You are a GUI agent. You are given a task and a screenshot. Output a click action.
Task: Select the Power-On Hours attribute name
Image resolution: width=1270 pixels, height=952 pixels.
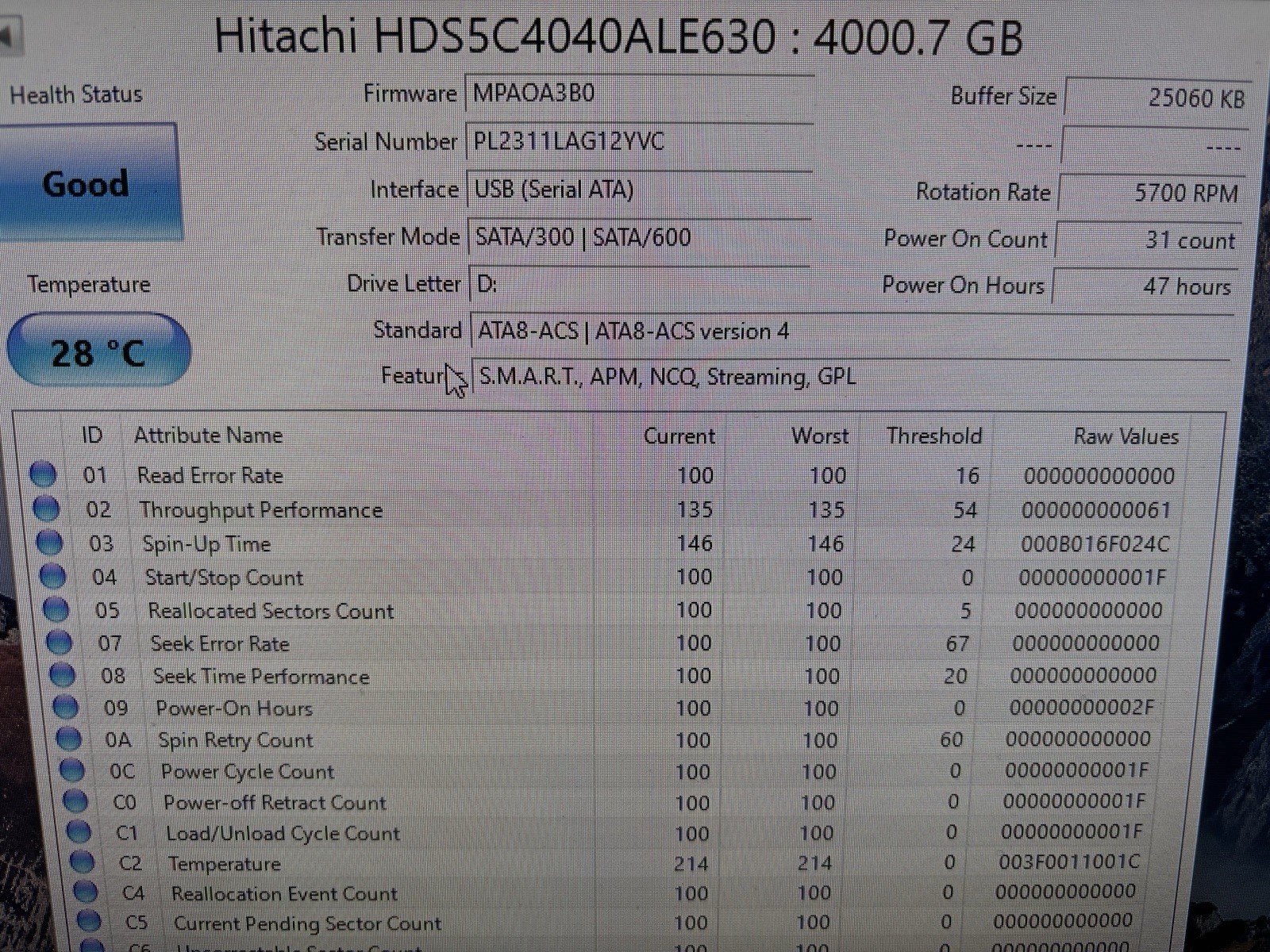[x=234, y=708]
